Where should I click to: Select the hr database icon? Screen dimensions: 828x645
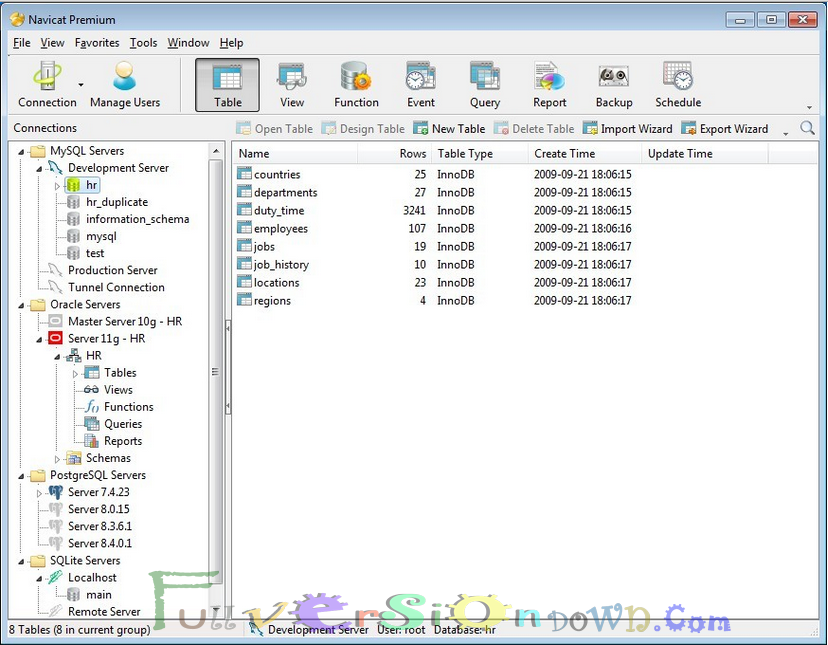click(73, 185)
